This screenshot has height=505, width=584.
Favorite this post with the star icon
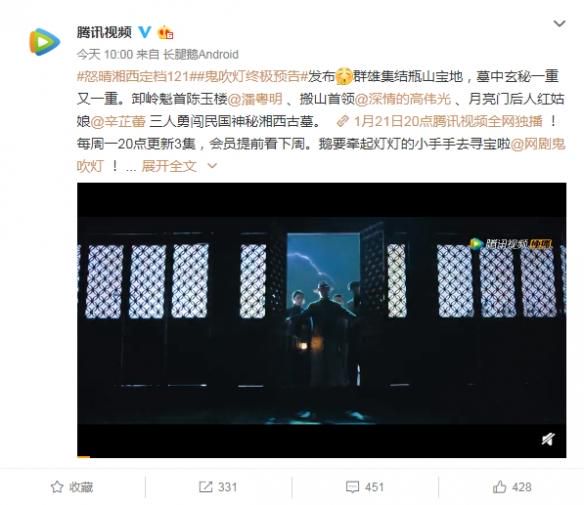pyautogui.click(x=57, y=487)
